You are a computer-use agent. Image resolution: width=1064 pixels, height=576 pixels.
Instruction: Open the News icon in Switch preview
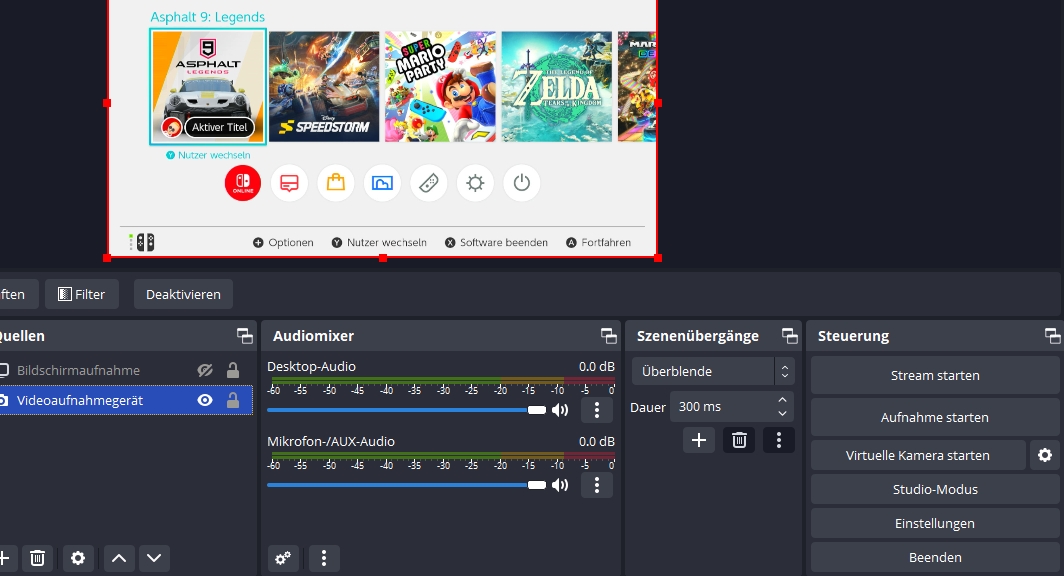point(289,183)
